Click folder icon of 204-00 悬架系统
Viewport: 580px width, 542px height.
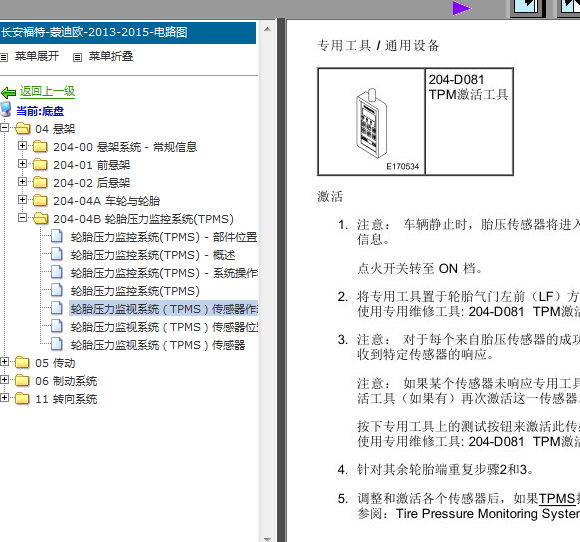[x=40, y=147]
